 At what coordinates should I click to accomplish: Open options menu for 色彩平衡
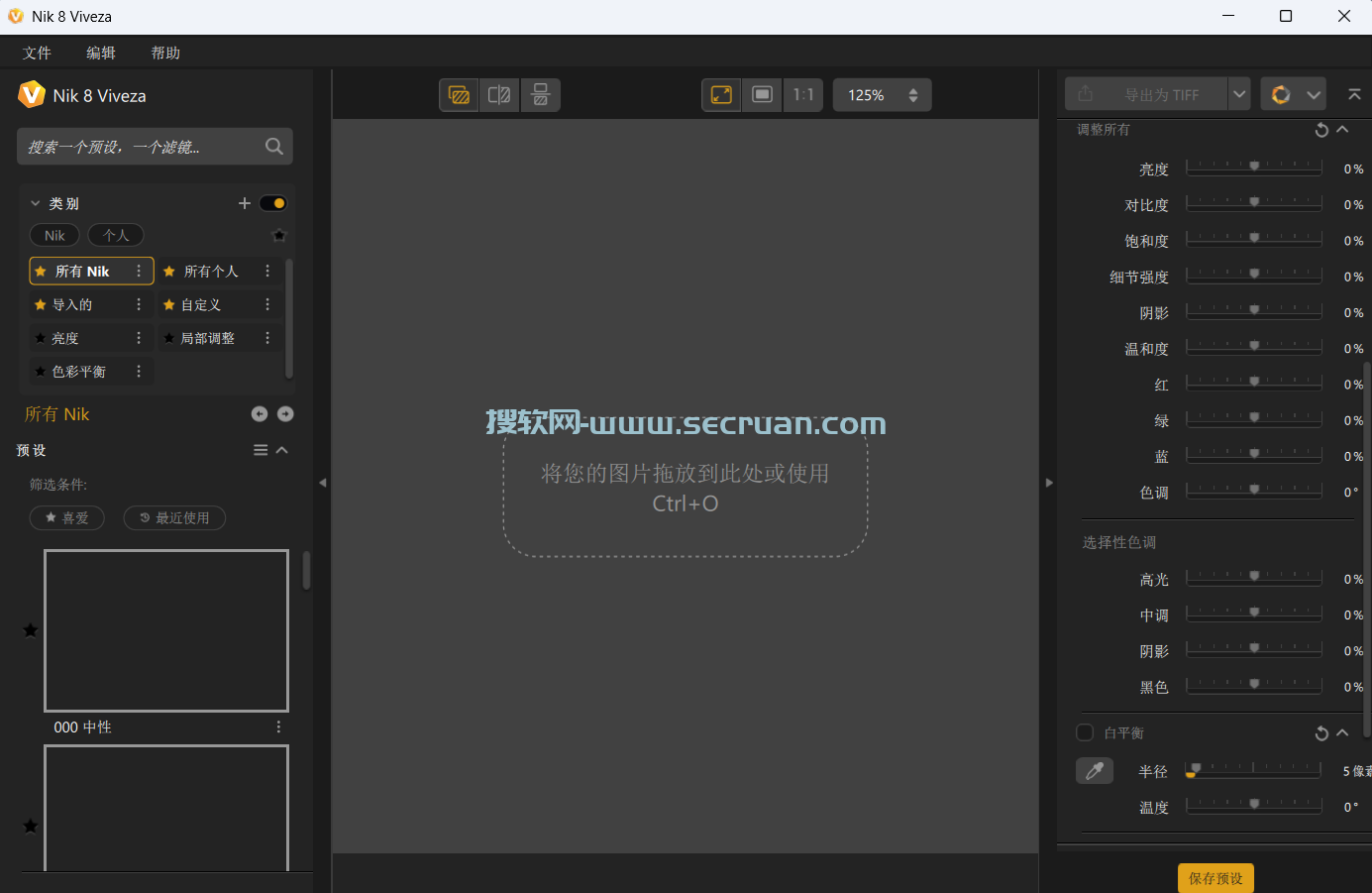139,371
